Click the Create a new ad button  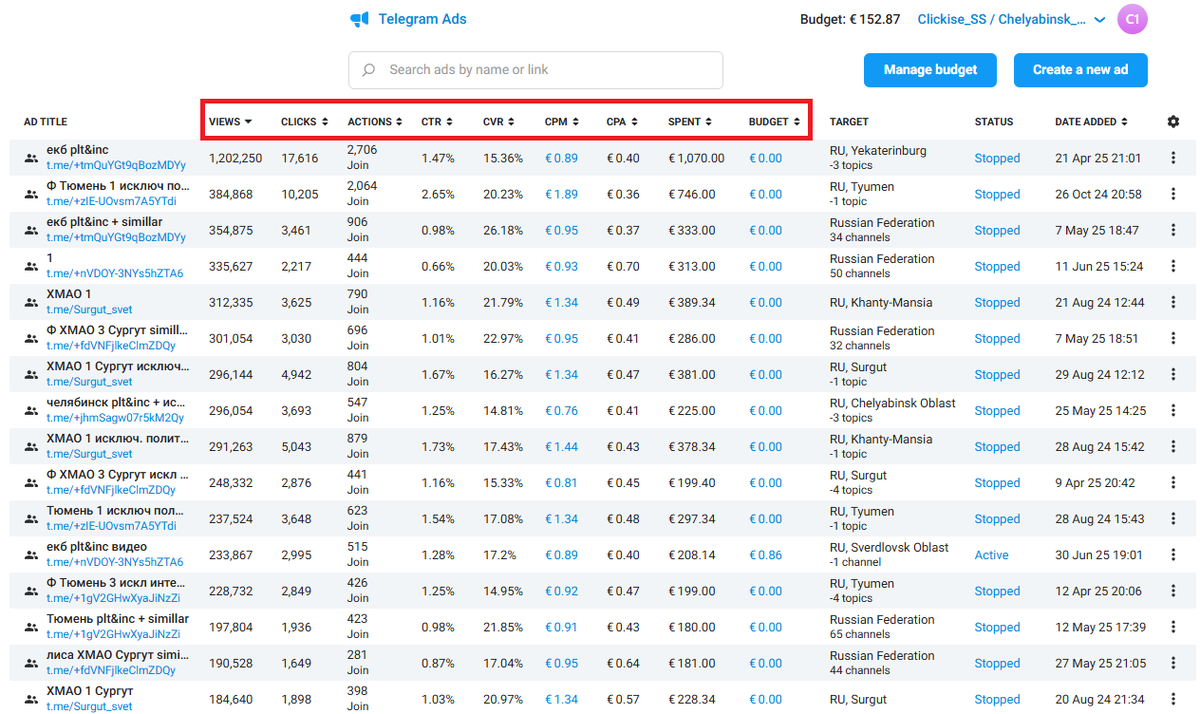[1080, 70]
